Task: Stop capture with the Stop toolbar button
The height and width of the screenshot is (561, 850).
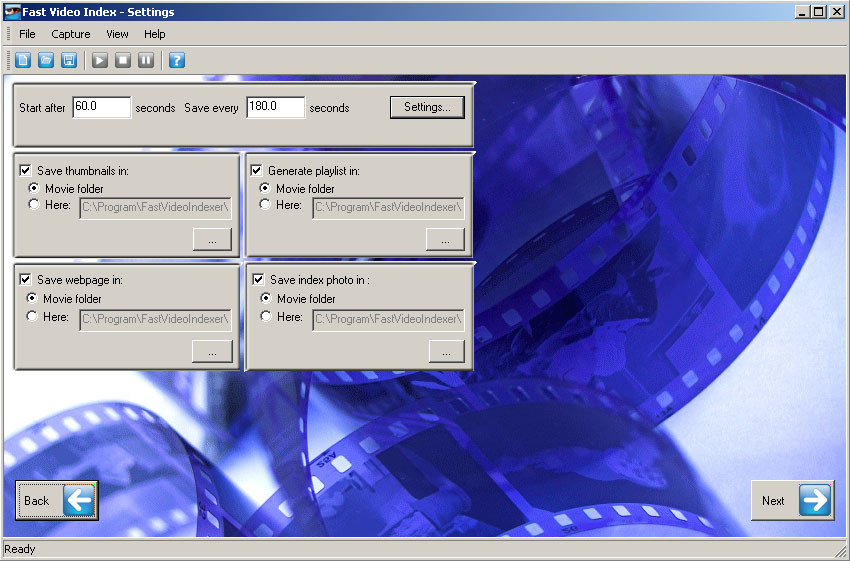Action: point(123,60)
